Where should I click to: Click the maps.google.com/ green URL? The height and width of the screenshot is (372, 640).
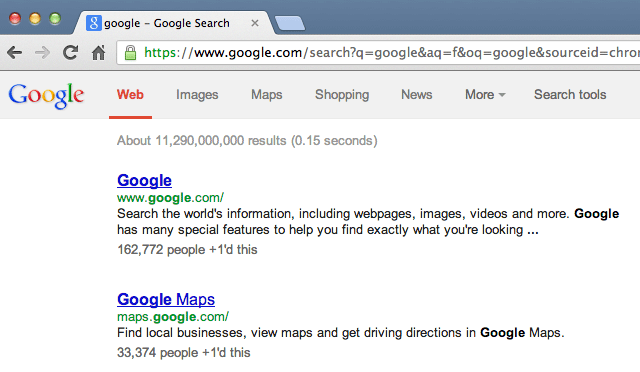[173, 316]
